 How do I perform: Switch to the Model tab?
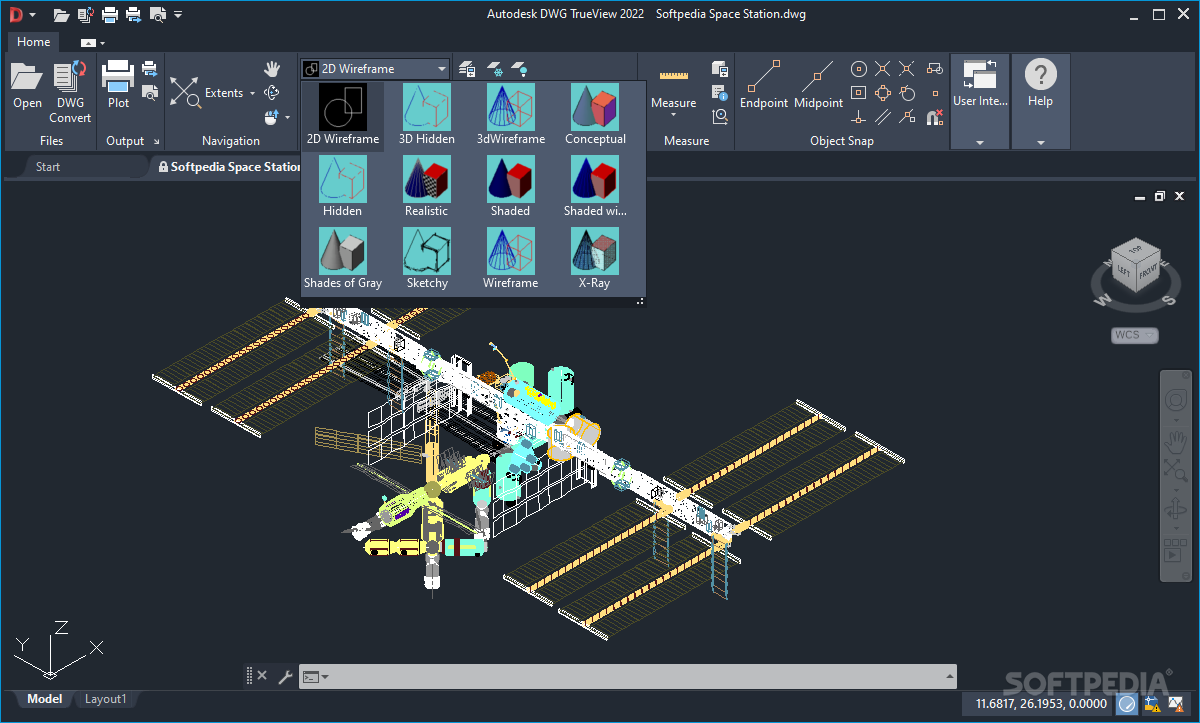pyautogui.click(x=44, y=699)
